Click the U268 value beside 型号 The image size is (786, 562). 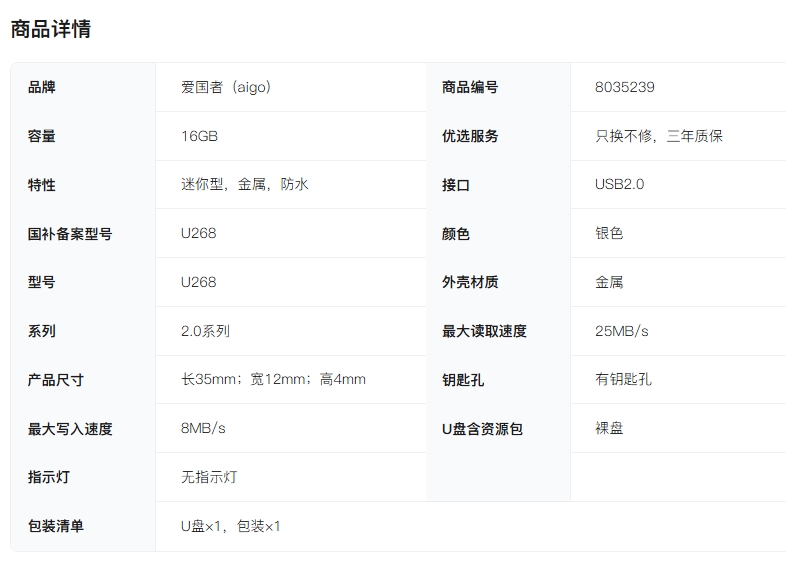pyautogui.click(x=198, y=282)
